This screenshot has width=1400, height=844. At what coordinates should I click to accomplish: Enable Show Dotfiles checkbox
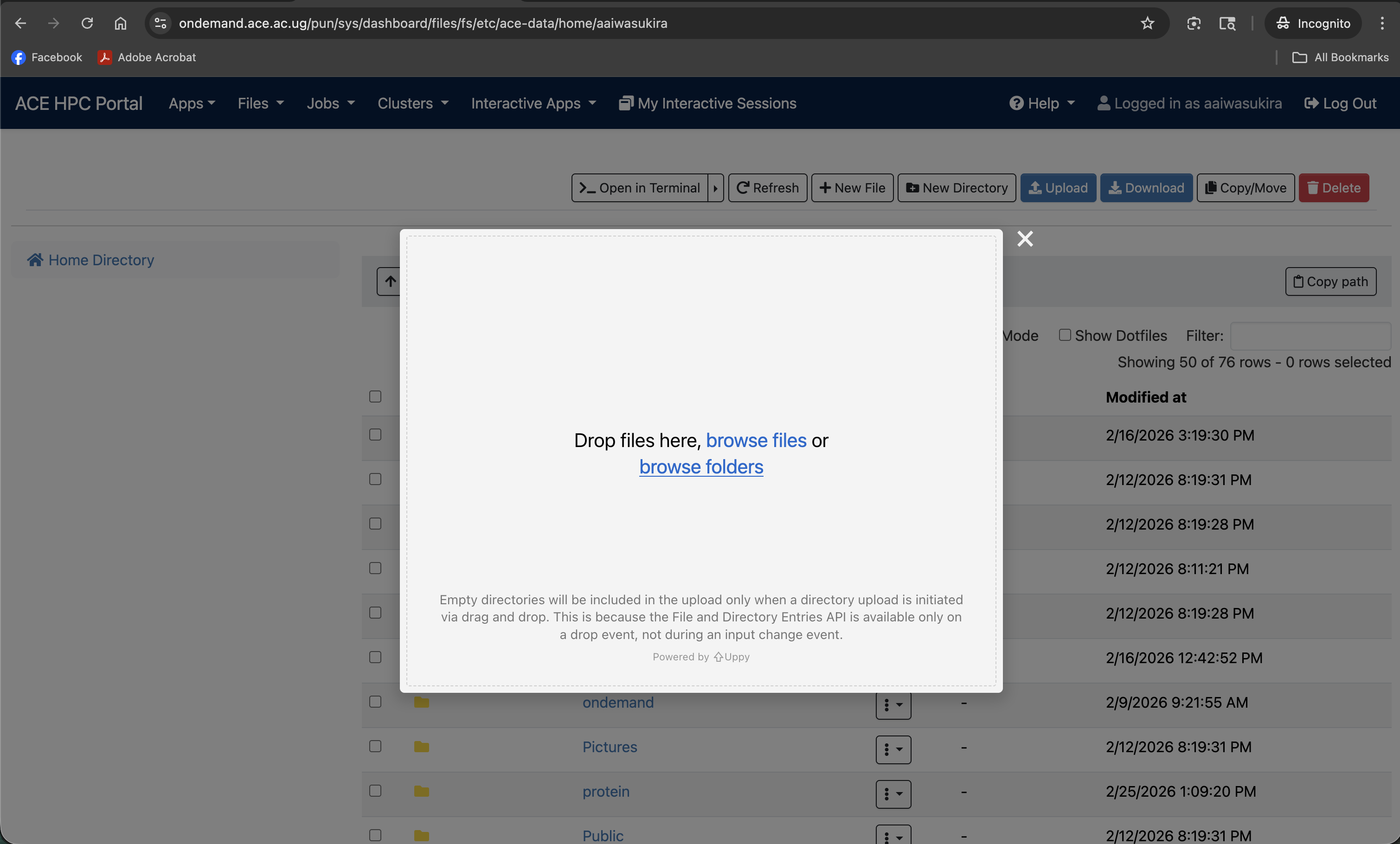[x=1064, y=335]
